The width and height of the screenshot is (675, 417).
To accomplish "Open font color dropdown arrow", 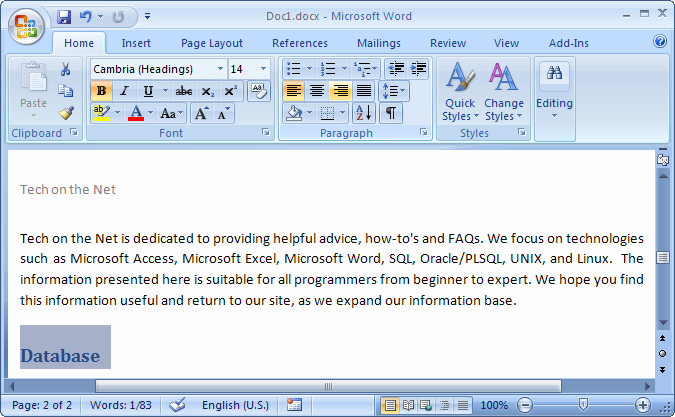I will click(x=150, y=113).
